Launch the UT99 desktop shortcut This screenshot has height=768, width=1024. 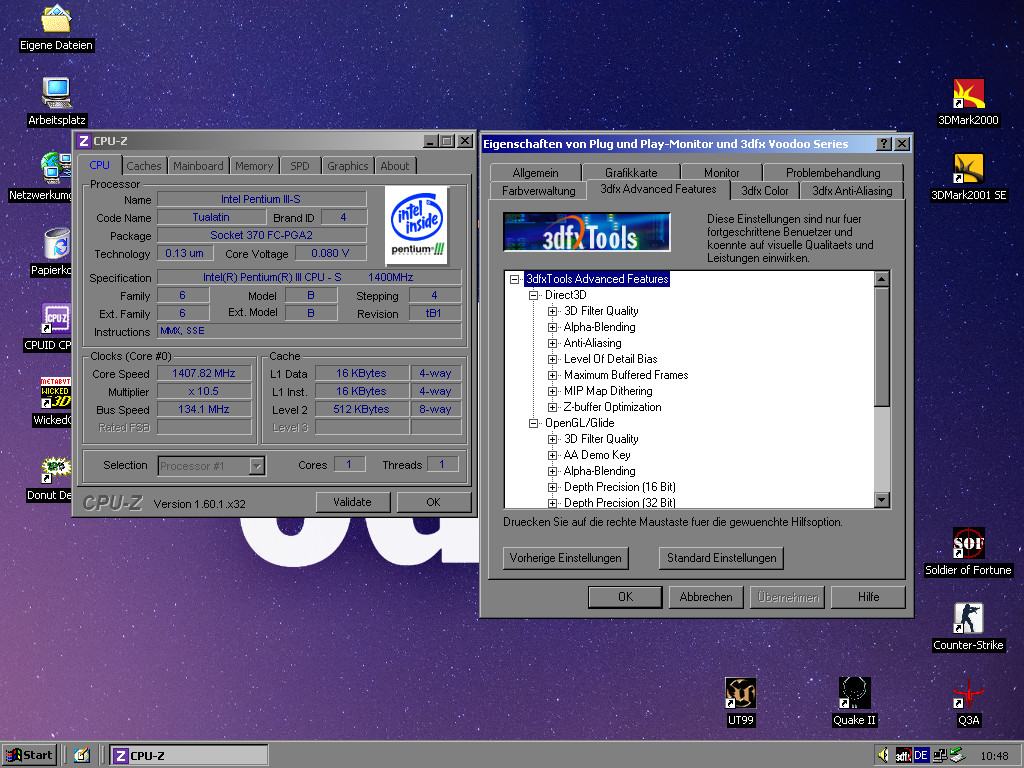pyautogui.click(x=741, y=693)
